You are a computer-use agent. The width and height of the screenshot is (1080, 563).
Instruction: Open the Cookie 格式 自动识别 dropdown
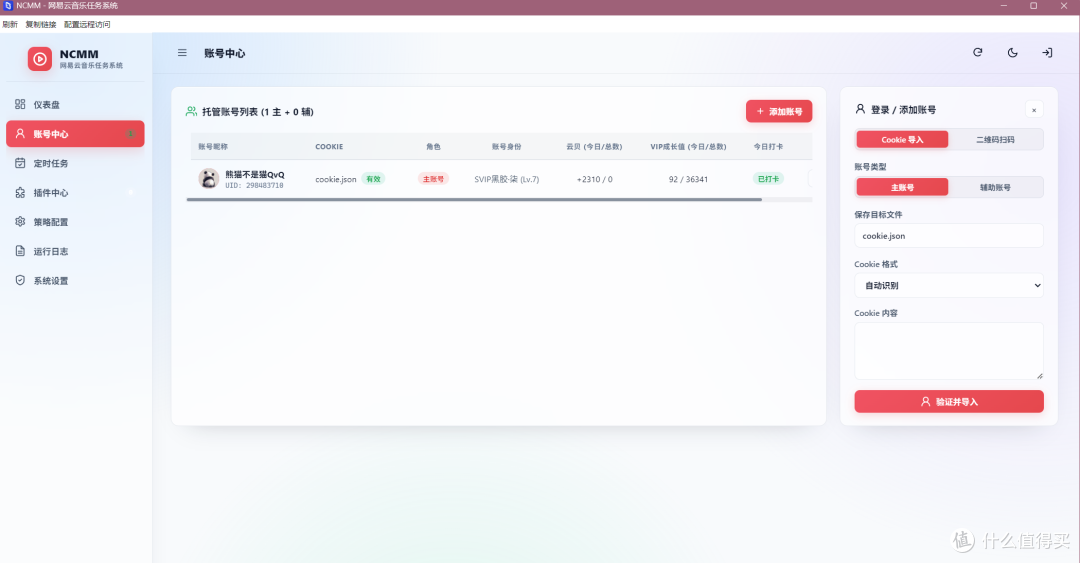(x=948, y=285)
